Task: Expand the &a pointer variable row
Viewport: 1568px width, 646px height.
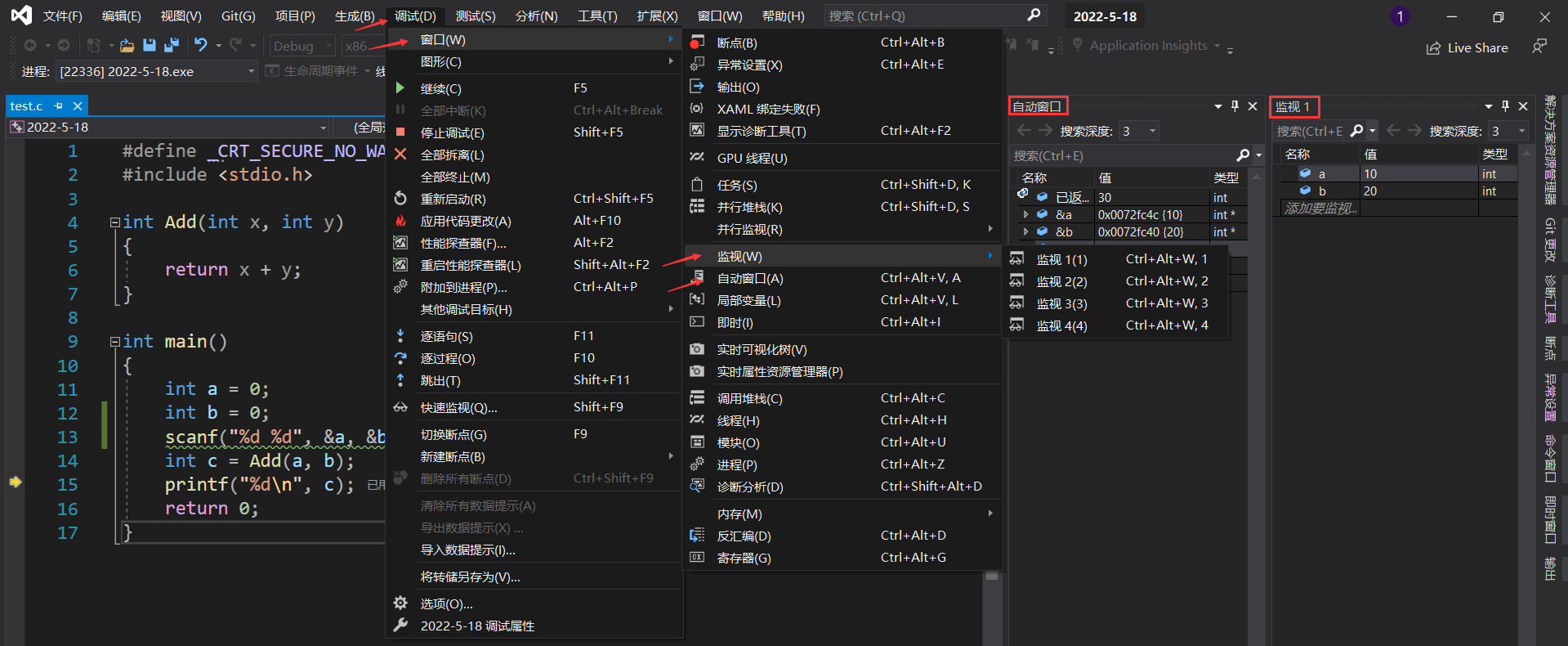Action: tap(1025, 215)
